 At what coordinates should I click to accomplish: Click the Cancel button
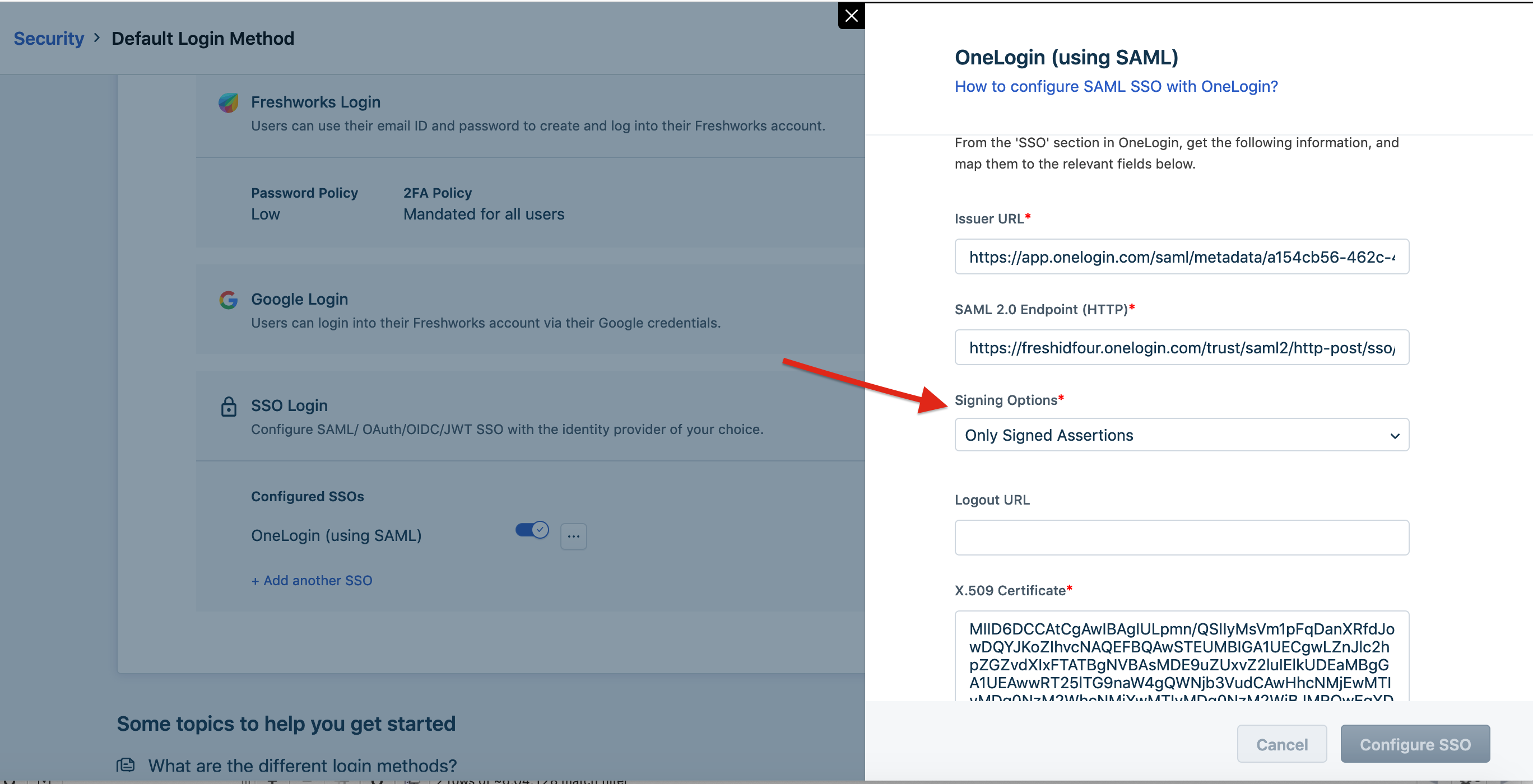[1281, 744]
